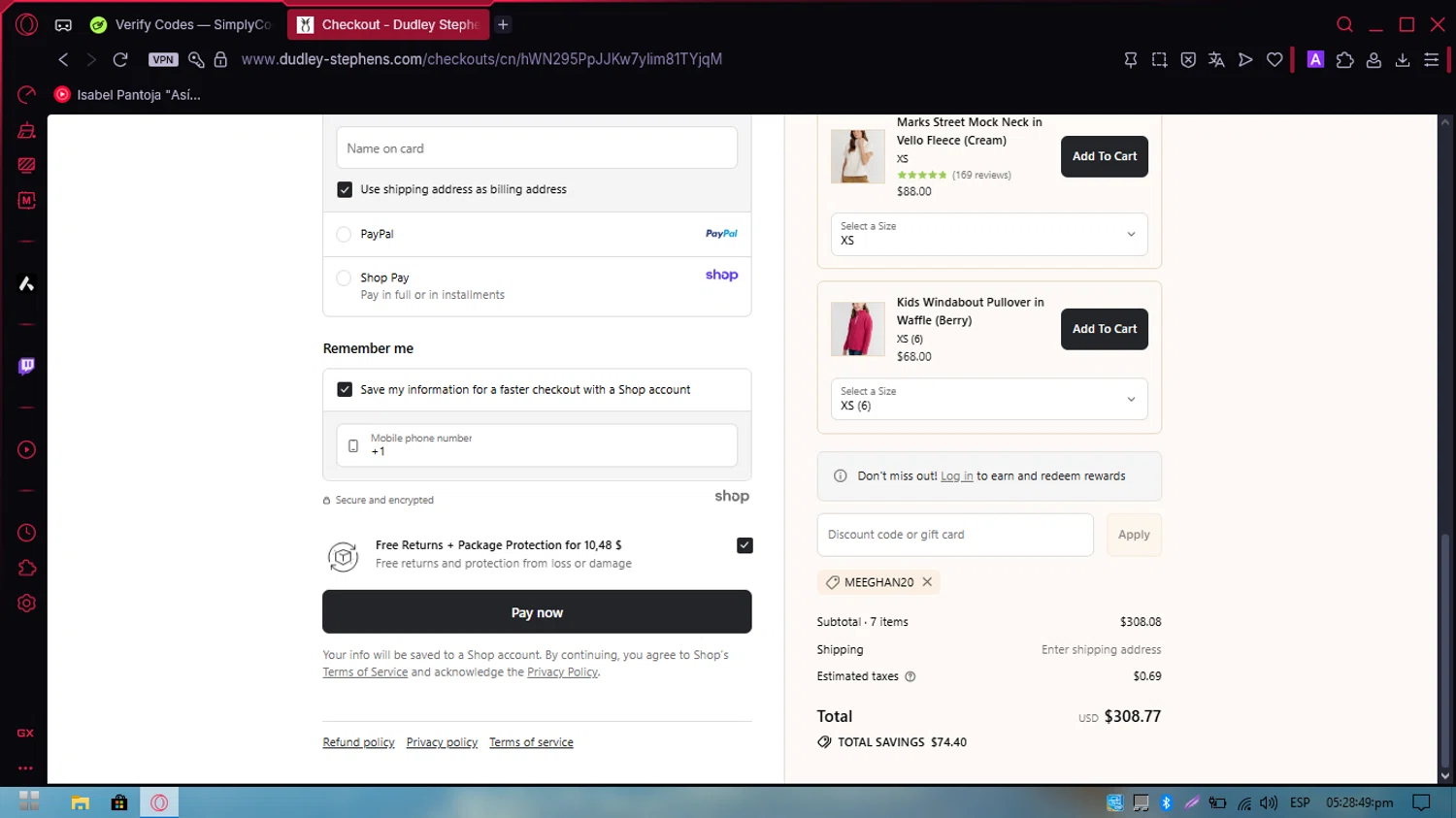Viewport: 1456px width, 818px height.
Task: Show estimated taxes info icon
Action: coord(910,676)
